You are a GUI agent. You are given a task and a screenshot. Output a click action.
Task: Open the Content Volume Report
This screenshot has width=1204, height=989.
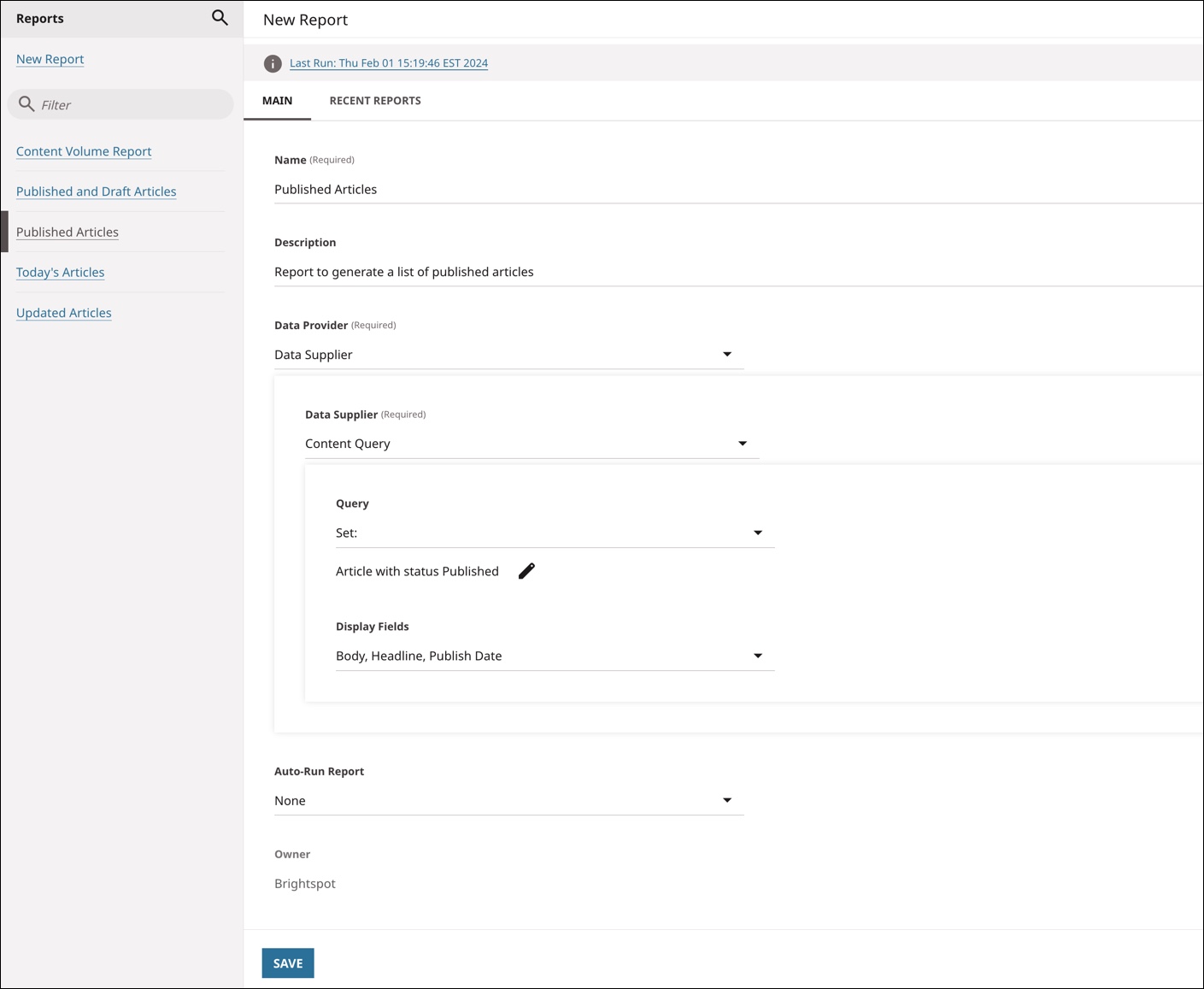(84, 151)
